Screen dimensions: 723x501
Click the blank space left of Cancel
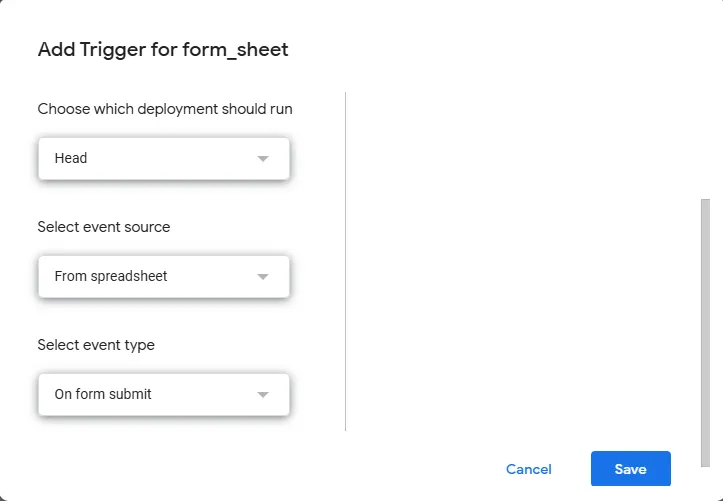click(300, 469)
